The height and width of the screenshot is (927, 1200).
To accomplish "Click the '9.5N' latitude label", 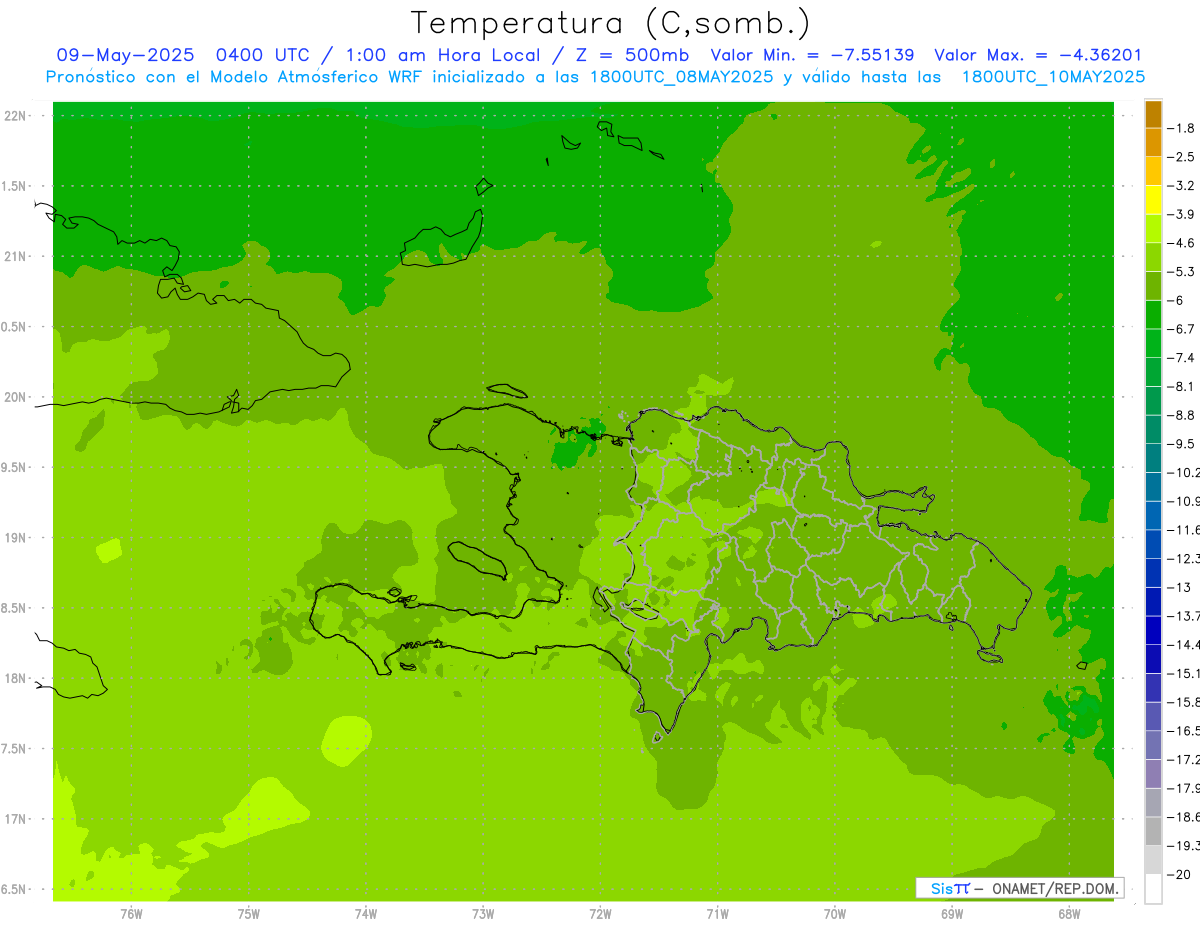I will 15,468.
